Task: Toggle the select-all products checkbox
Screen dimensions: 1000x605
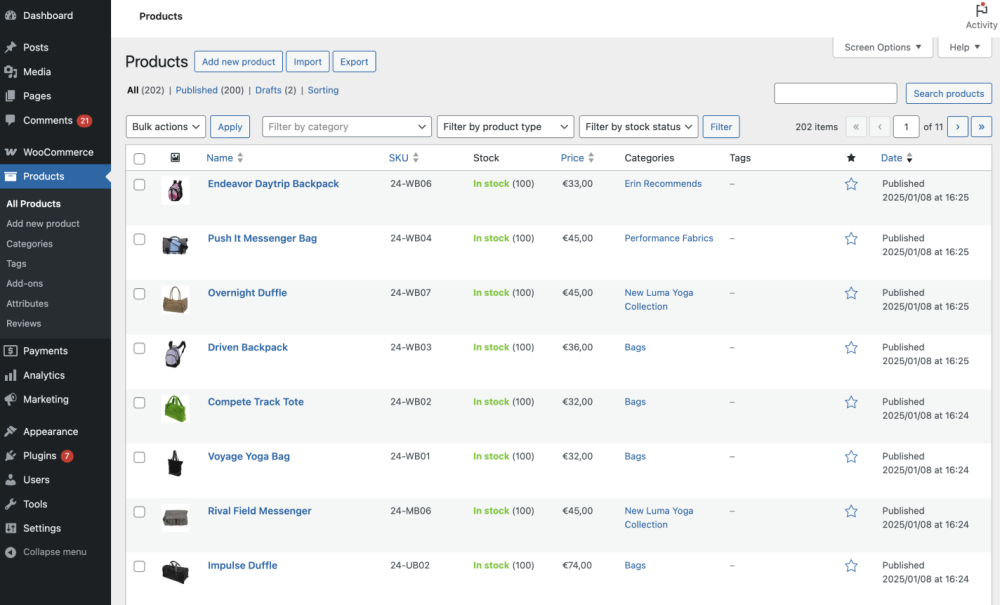Action: pyautogui.click(x=139, y=158)
